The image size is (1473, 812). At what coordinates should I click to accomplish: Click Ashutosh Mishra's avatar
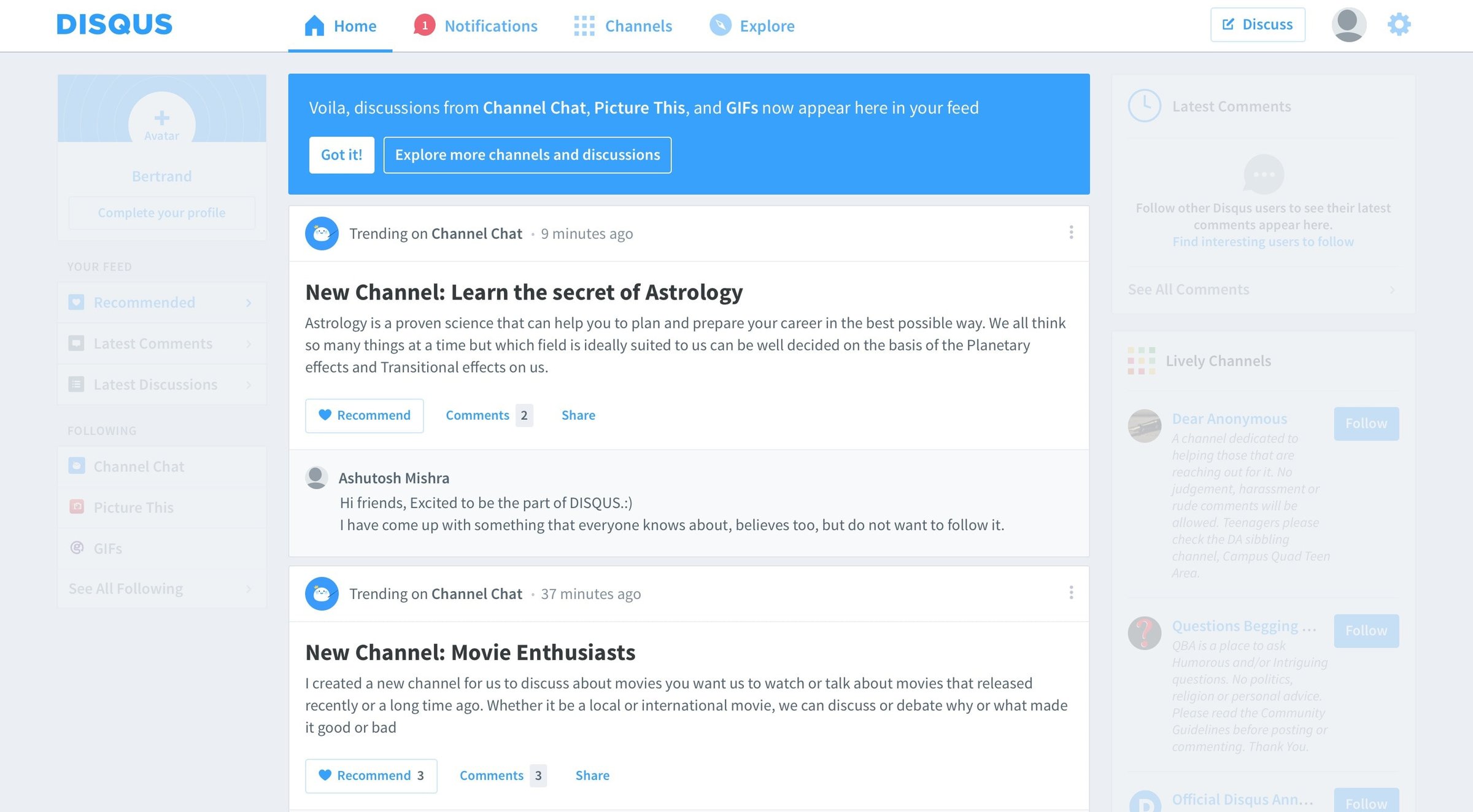[316, 478]
